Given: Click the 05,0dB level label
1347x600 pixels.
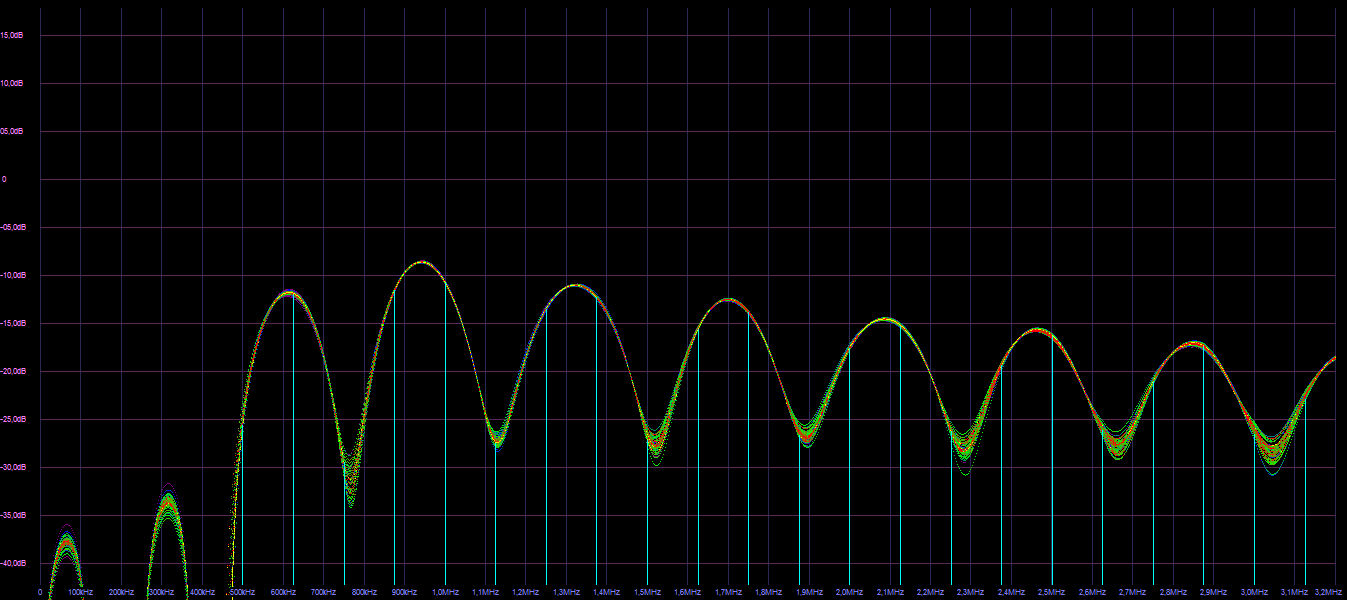Looking at the screenshot, I should [12, 131].
